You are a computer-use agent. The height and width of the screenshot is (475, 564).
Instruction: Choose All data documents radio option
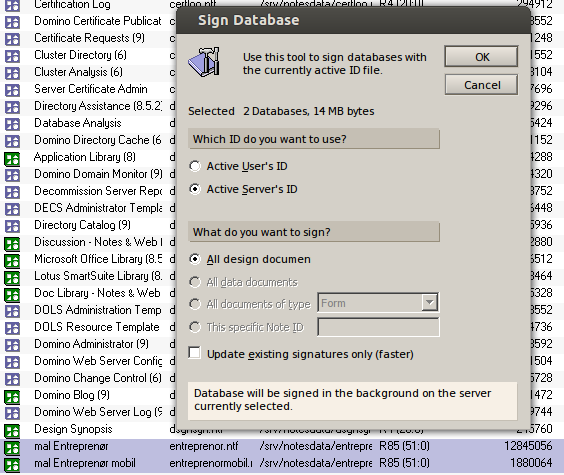(195, 282)
